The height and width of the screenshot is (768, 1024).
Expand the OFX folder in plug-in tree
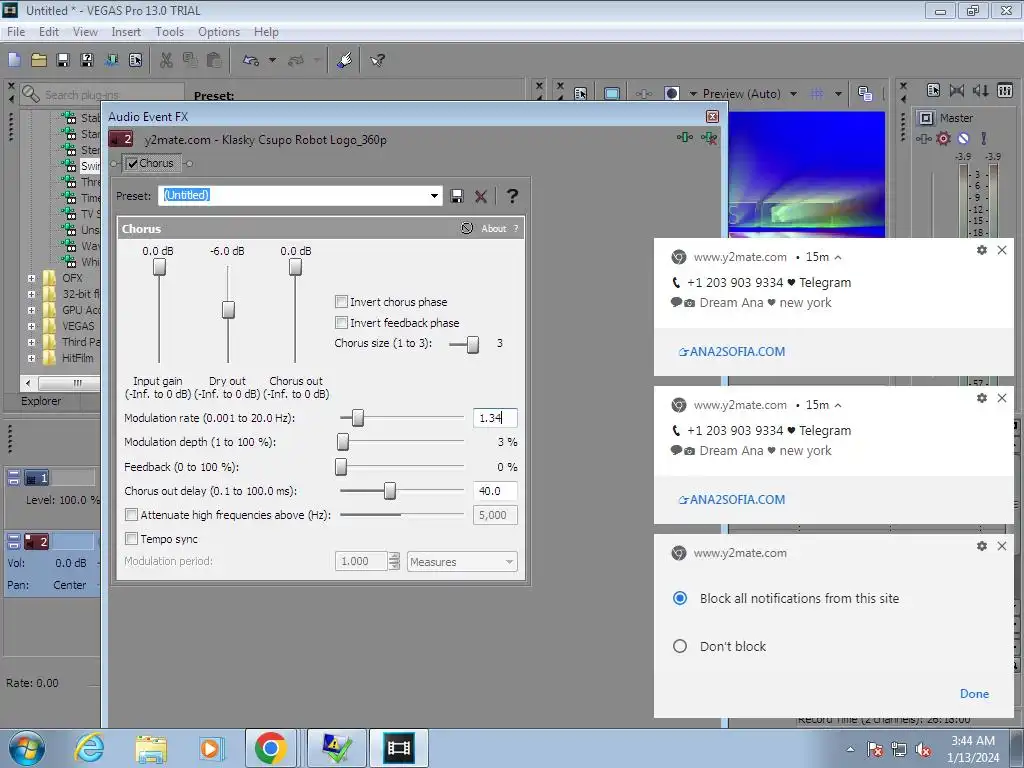(x=31, y=278)
